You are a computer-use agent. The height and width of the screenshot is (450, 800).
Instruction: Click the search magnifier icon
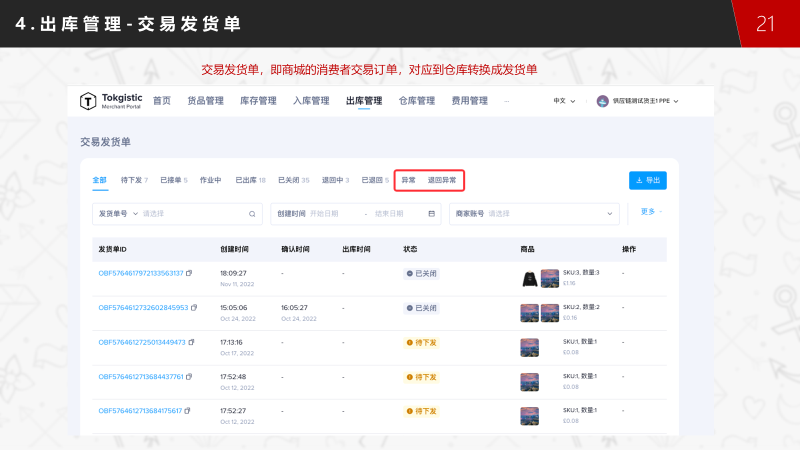tap(252, 214)
